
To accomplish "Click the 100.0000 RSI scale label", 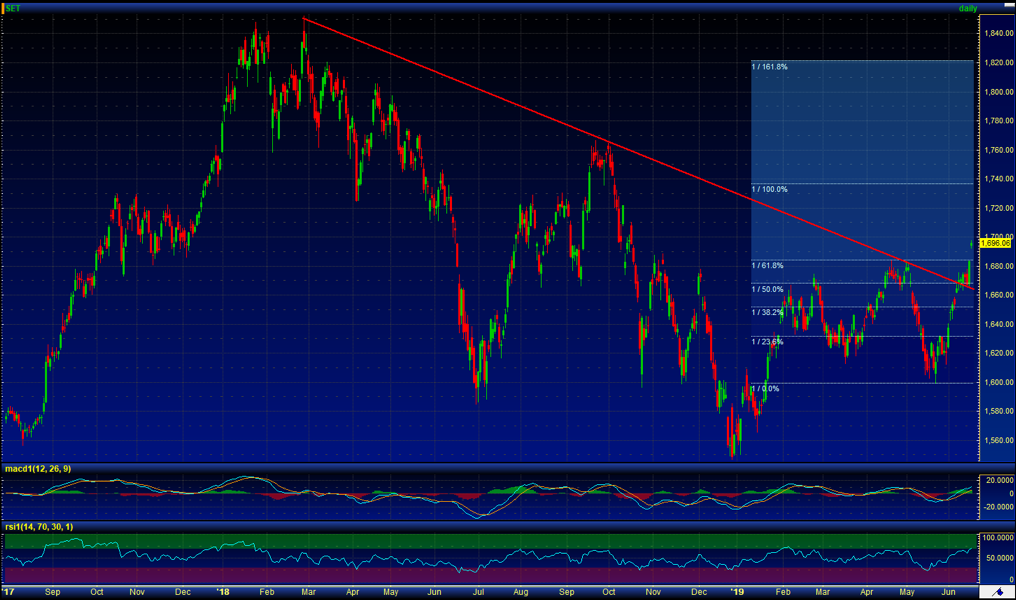I will [x=997, y=537].
